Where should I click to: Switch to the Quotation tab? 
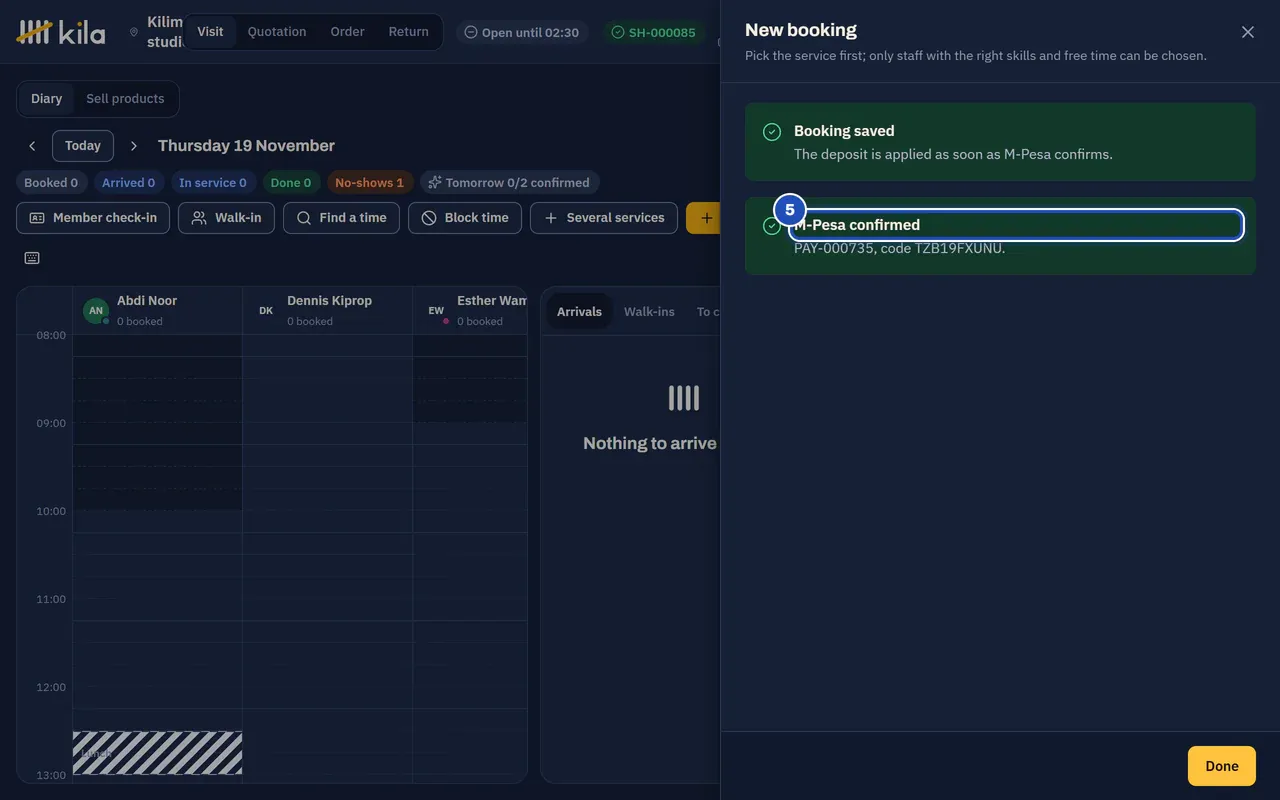[x=277, y=32]
